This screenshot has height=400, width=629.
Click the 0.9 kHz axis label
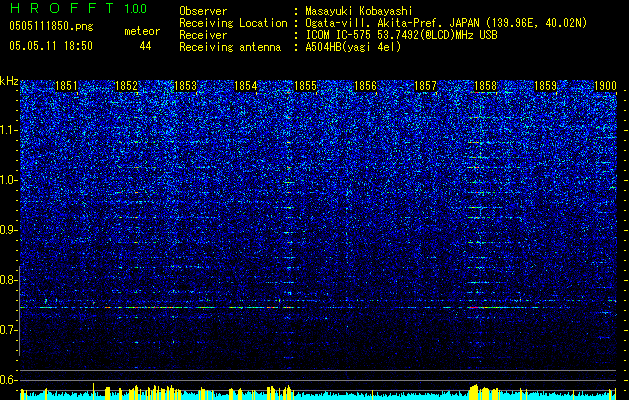pyautogui.click(x=9, y=230)
